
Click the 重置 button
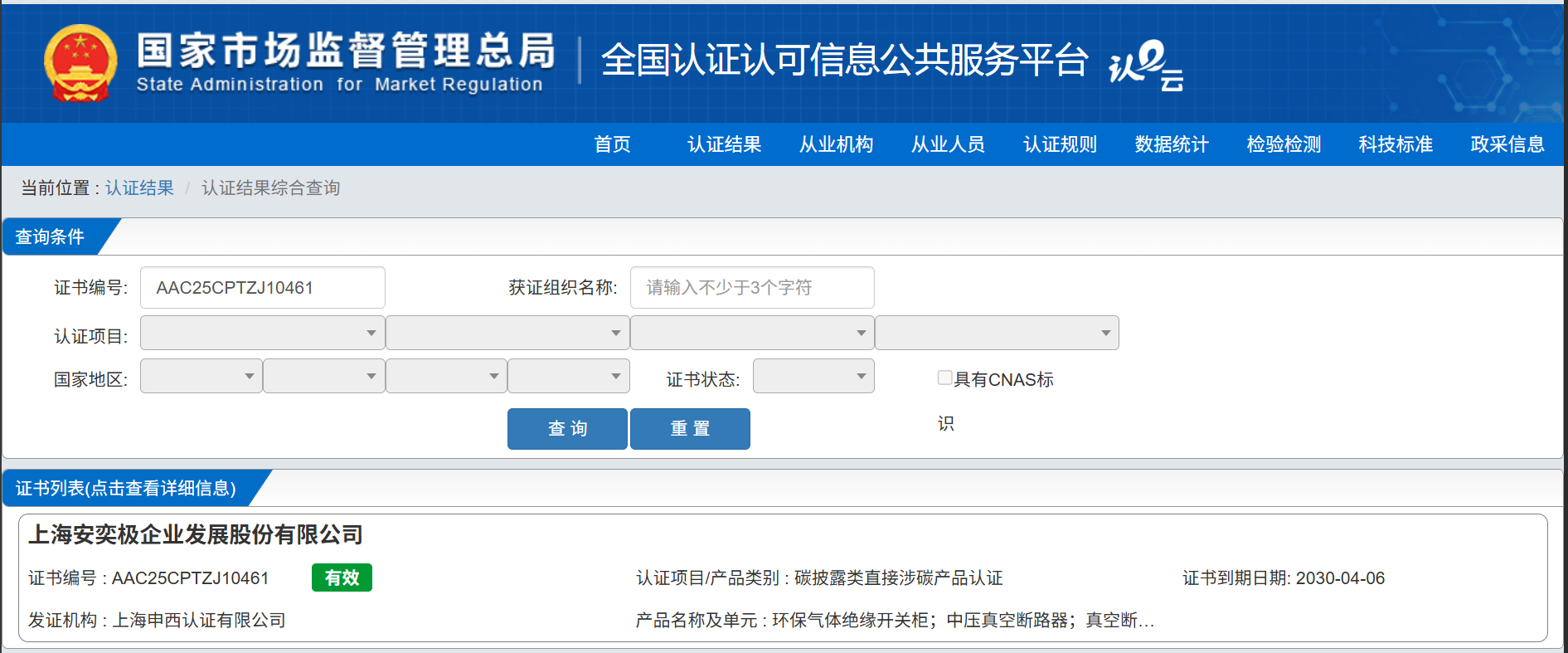coord(690,429)
